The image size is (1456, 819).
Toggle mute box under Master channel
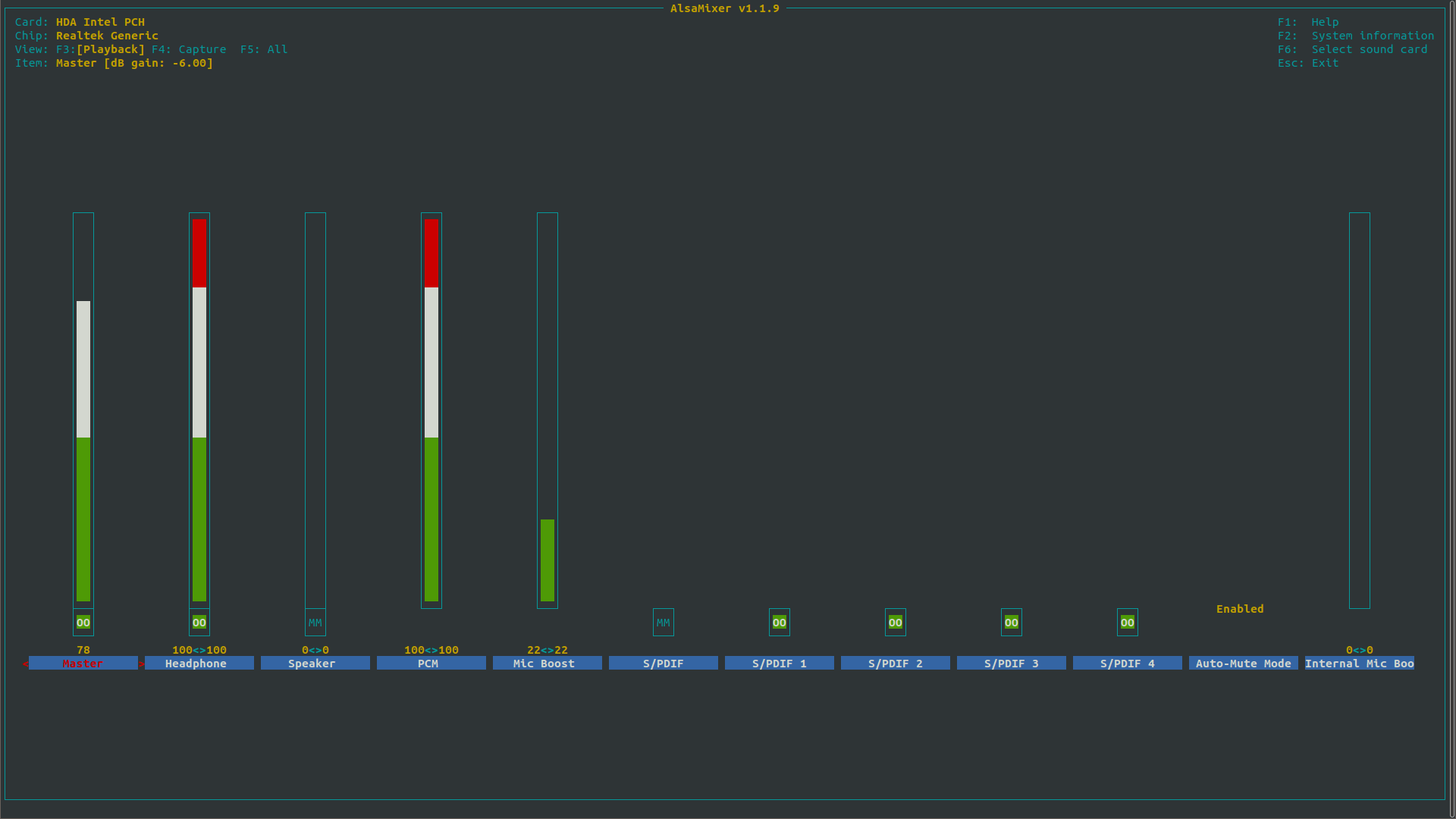(x=83, y=623)
